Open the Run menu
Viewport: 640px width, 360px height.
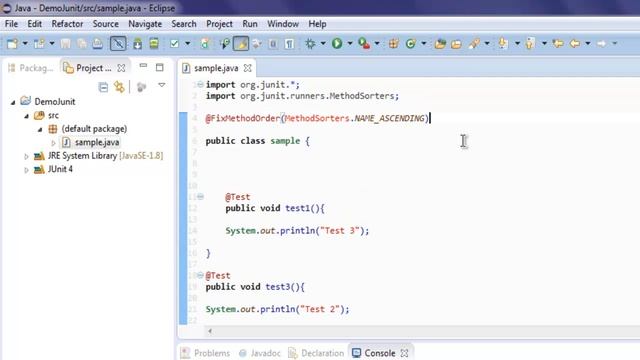point(250,24)
